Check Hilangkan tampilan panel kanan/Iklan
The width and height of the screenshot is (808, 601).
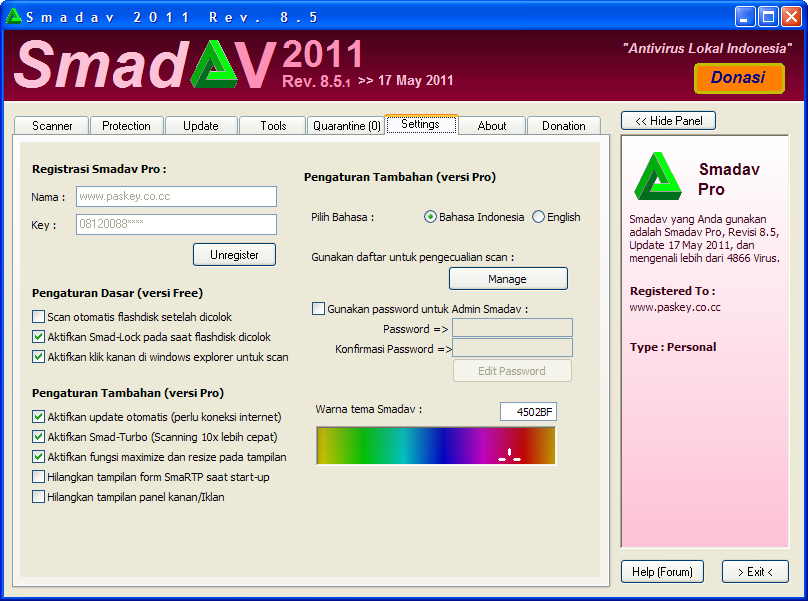pyautogui.click(x=38, y=497)
